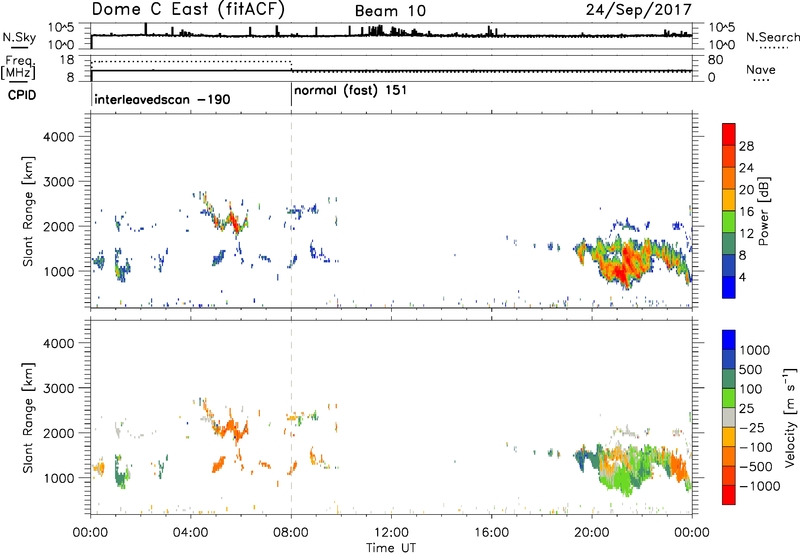Pick the teal Velocity segment between 100 and 500

tap(729, 379)
